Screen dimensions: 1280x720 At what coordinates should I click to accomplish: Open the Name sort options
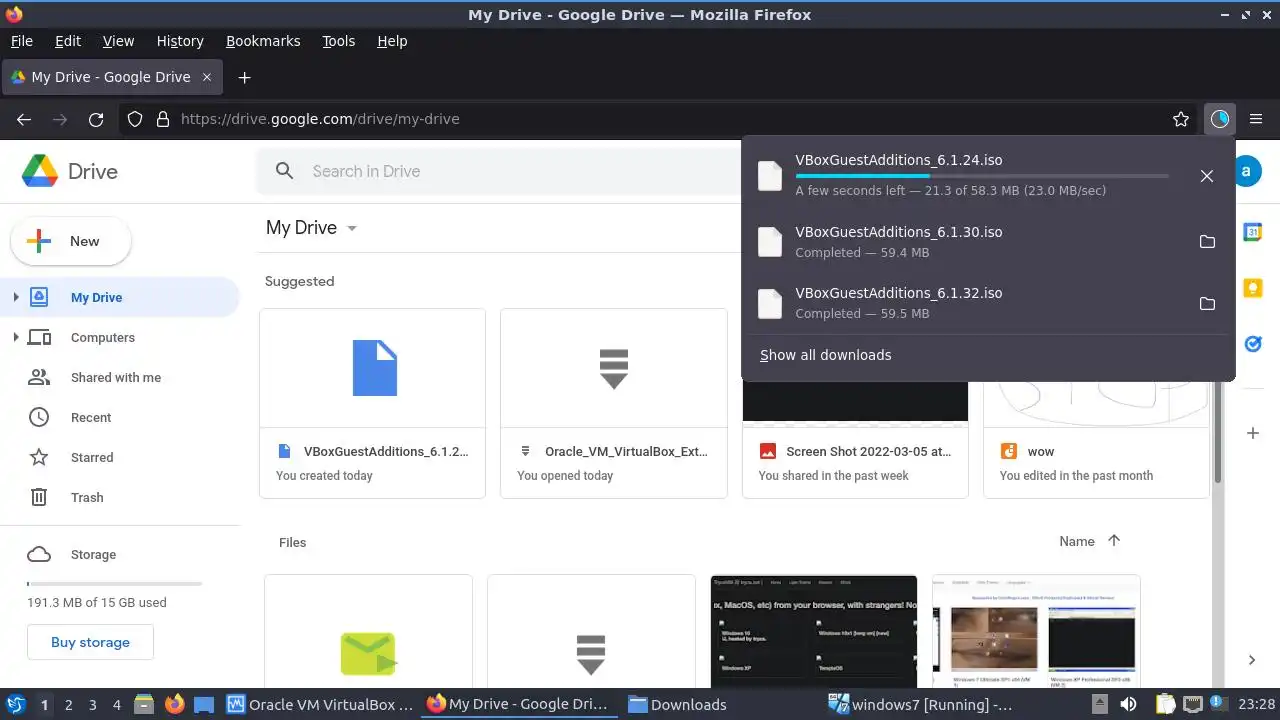pos(1077,541)
